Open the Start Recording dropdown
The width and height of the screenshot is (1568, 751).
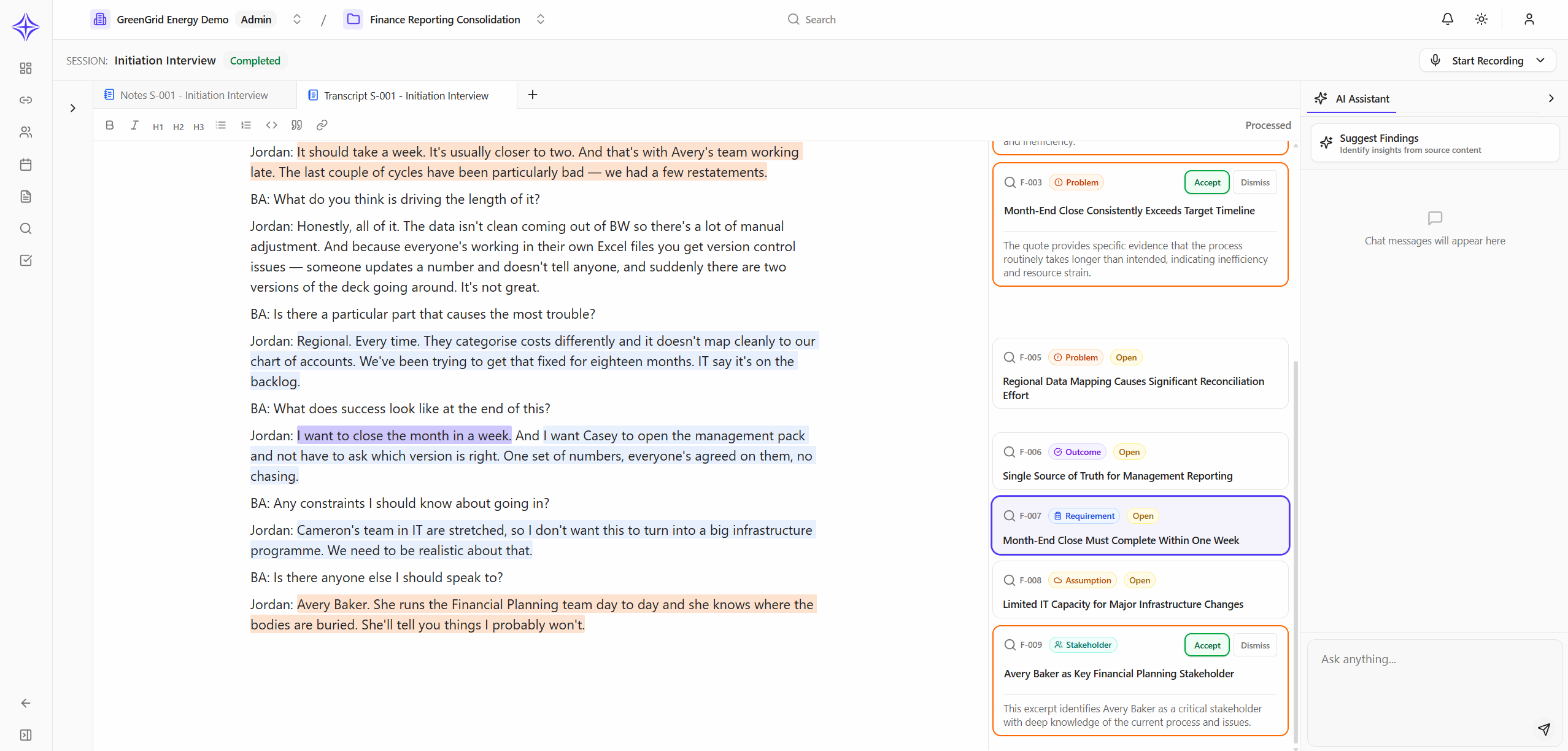[x=1540, y=60]
